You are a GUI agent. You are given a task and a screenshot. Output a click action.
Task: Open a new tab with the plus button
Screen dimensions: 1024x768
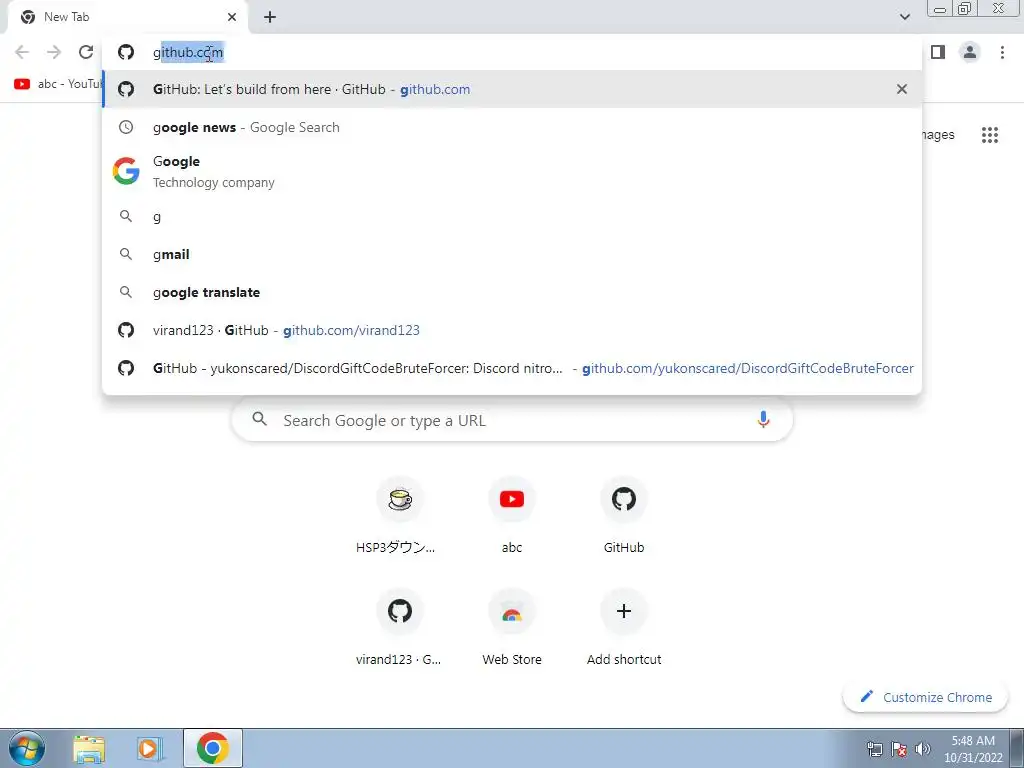[270, 17]
